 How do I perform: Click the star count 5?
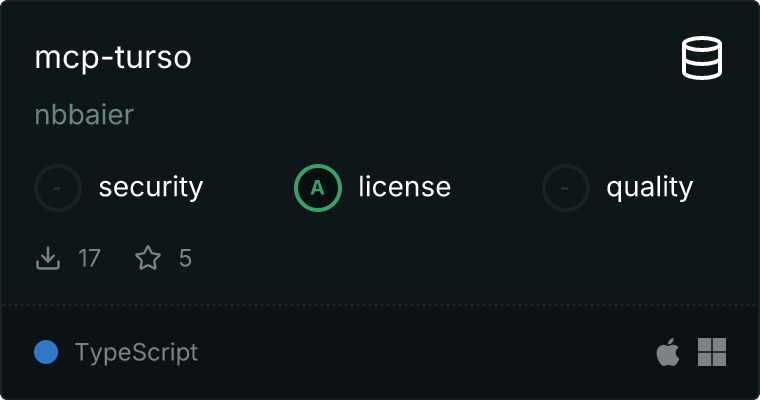[x=185, y=259]
